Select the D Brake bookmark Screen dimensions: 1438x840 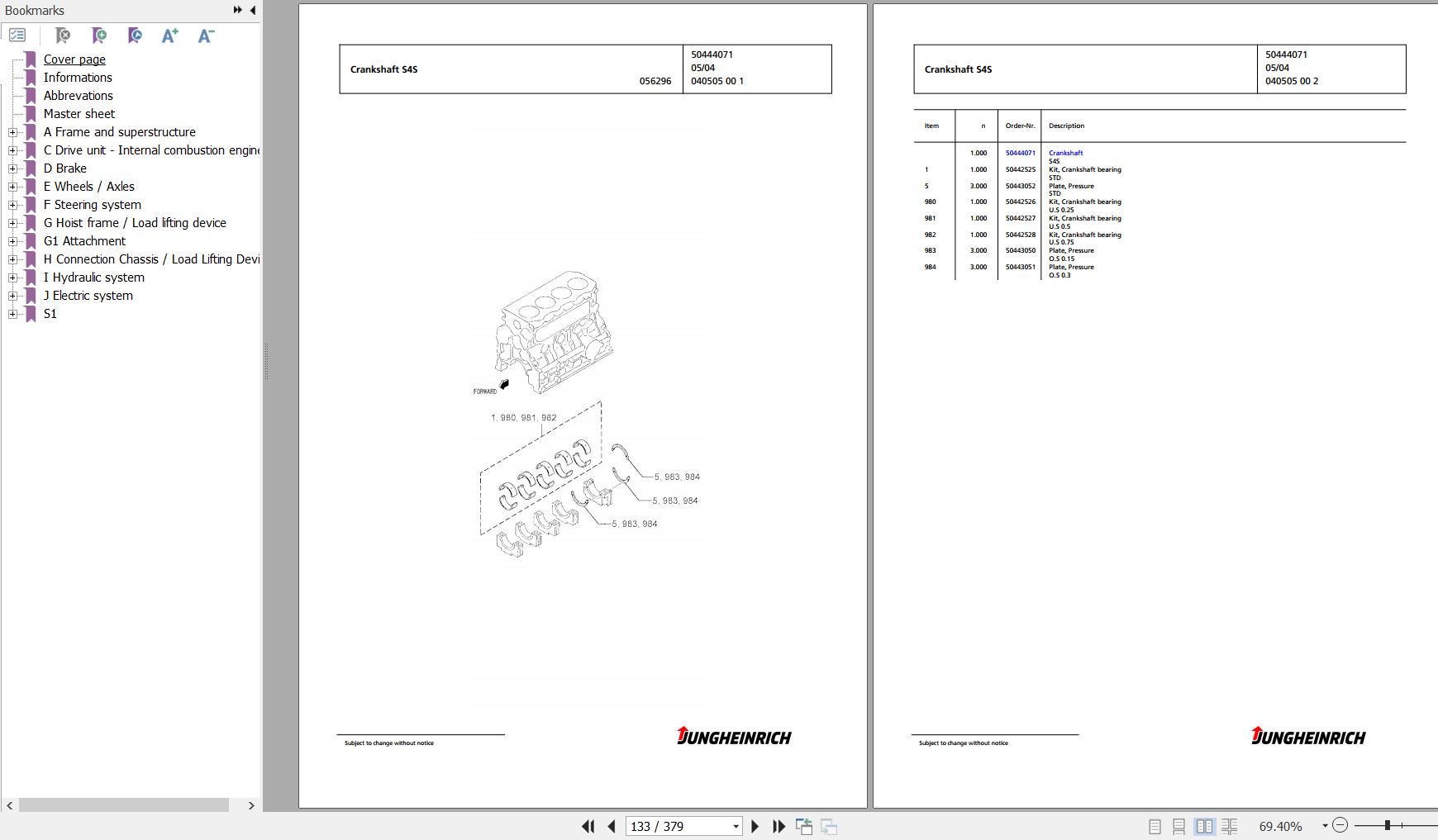[65, 168]
